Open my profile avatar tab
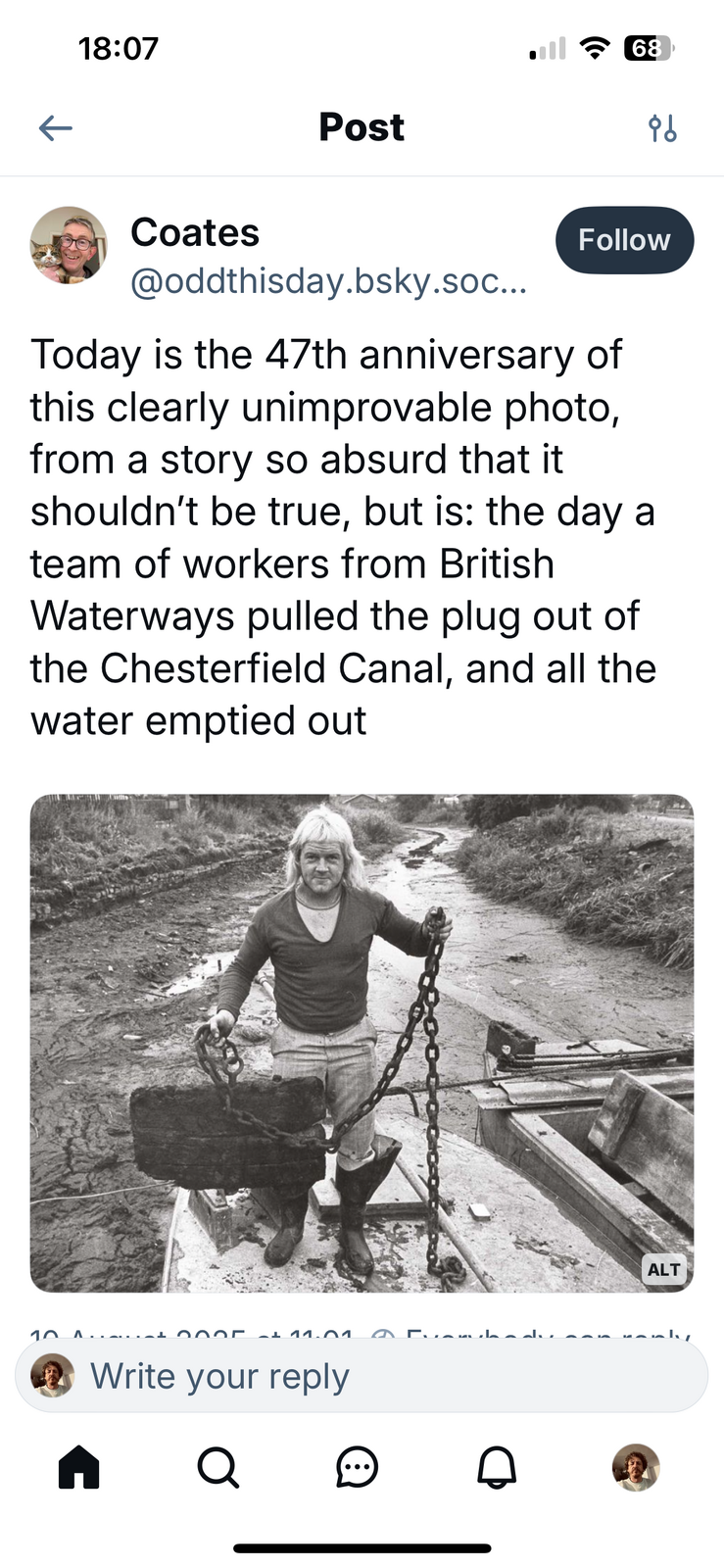 click(x=636, y=1467)
